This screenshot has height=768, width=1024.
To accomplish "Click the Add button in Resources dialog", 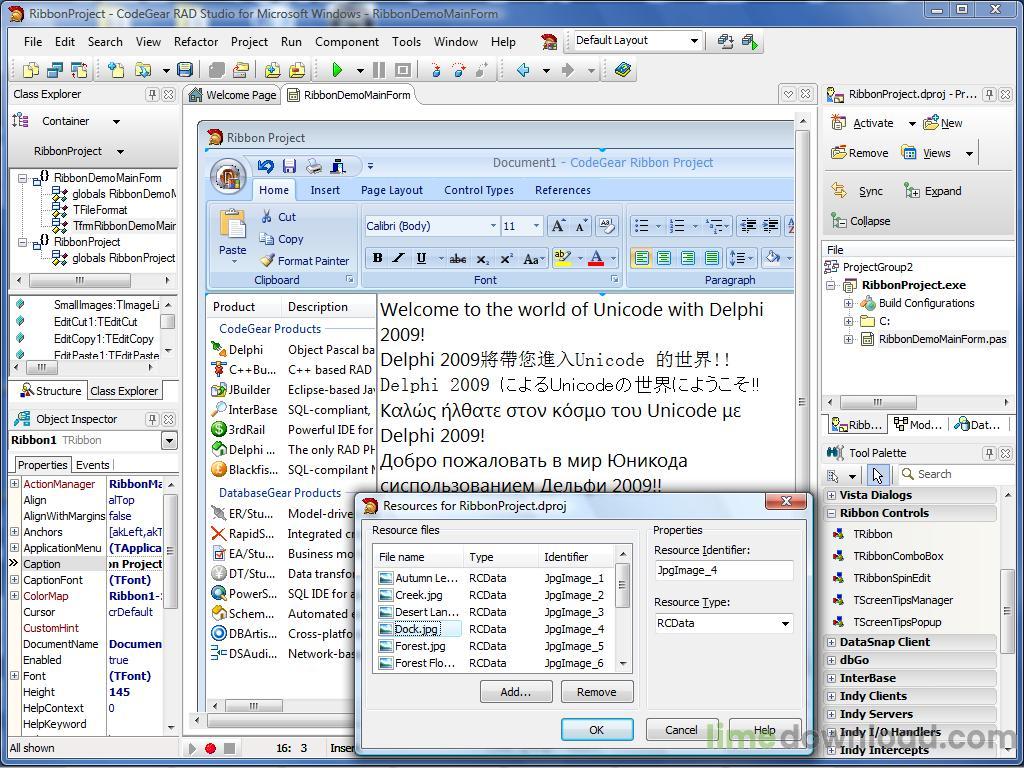I will pos(516,691).
